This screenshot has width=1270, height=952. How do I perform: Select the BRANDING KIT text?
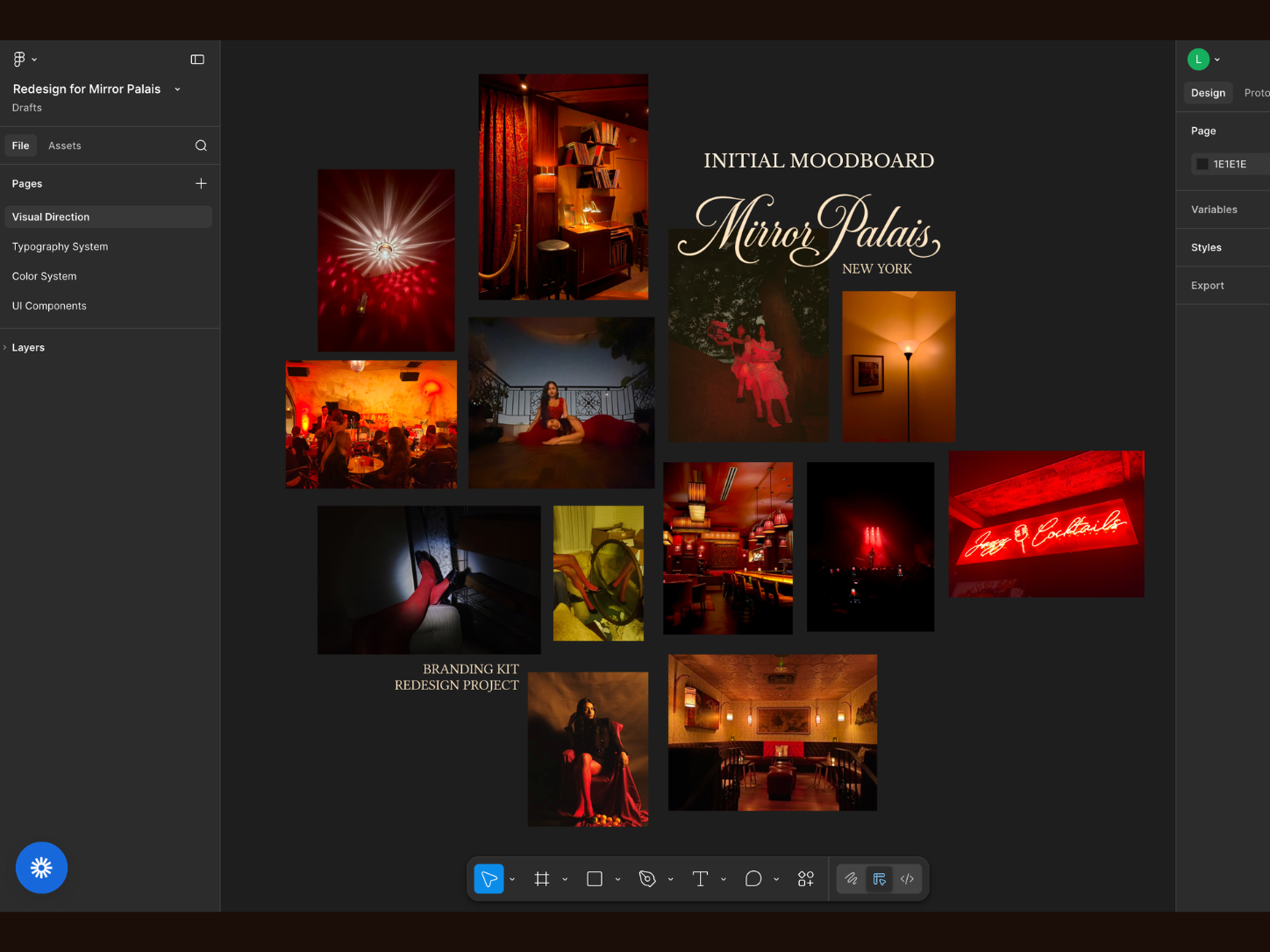[x=471, y=669]
